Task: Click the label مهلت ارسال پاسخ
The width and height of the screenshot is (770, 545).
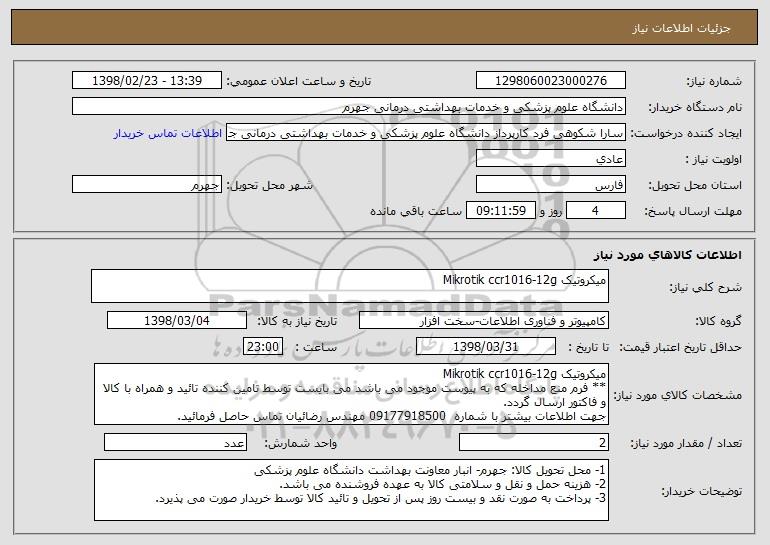Action: click(x=693, y=212)
